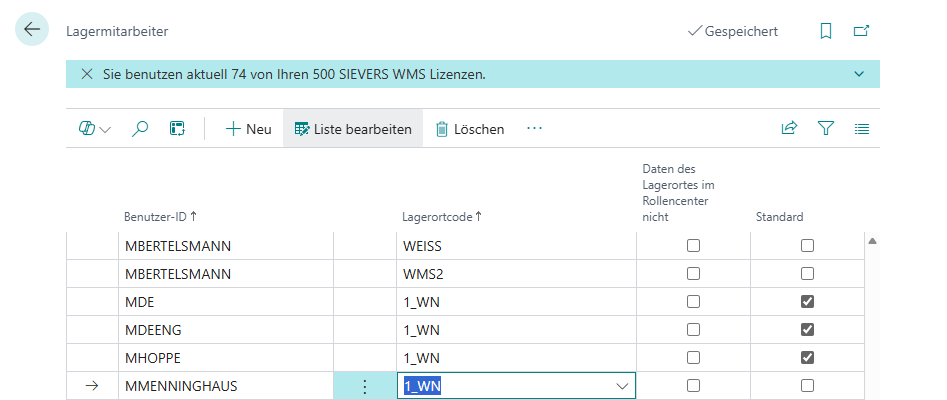Image resolution: width=947 pixels, height=400 pixels.
Task: Enable Standard checkbox for MMENNINGHAUS
Action: (807, 385)
